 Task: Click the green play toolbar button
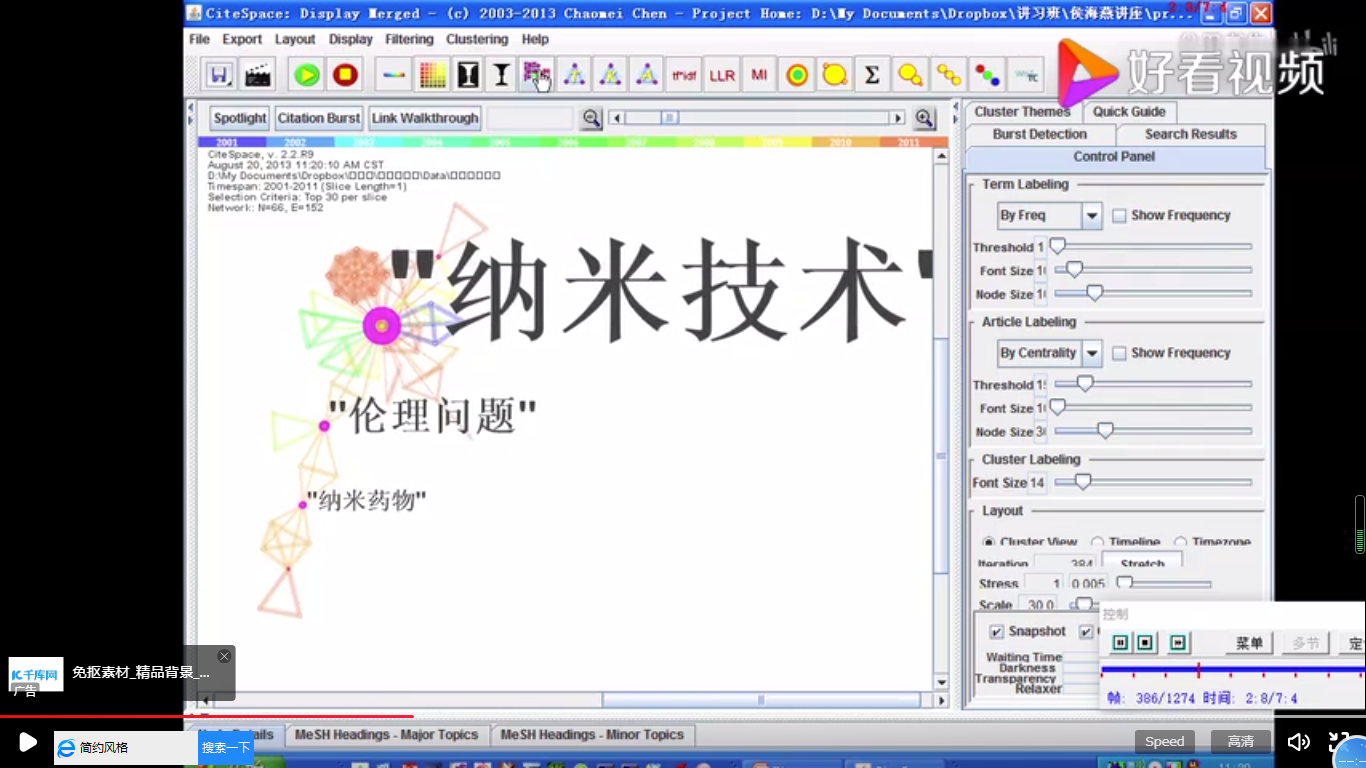click(307, 75)
